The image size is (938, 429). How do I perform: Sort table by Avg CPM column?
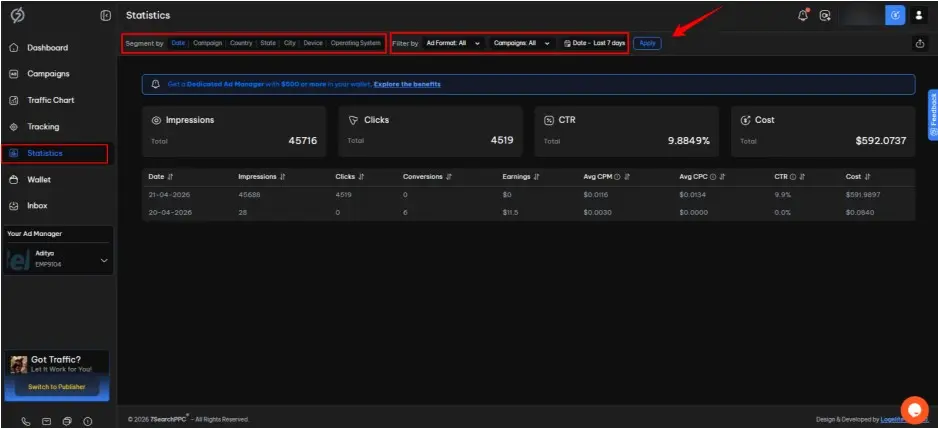tap(628, 177)
